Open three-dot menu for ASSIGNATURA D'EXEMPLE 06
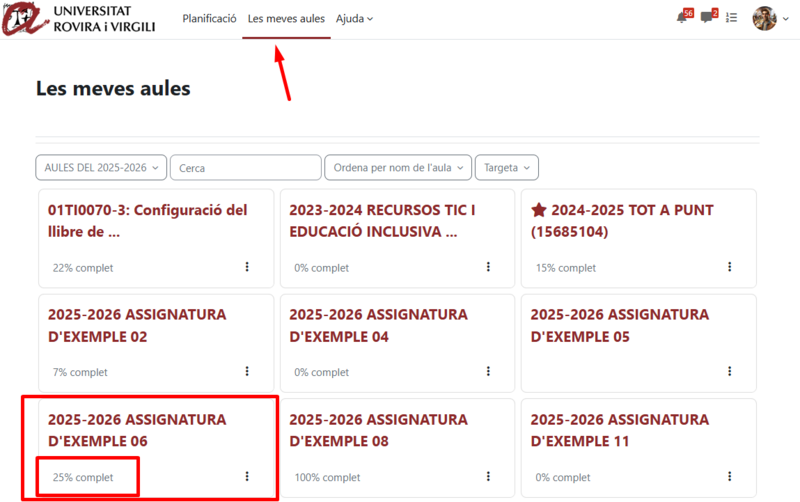 point(247,477)
